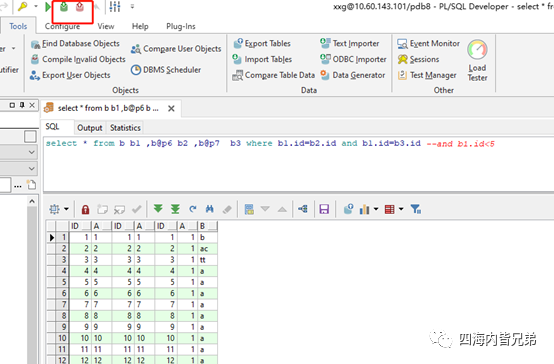Click the Next record down triangle
The image size is (554, 364).
coord(265,209)
